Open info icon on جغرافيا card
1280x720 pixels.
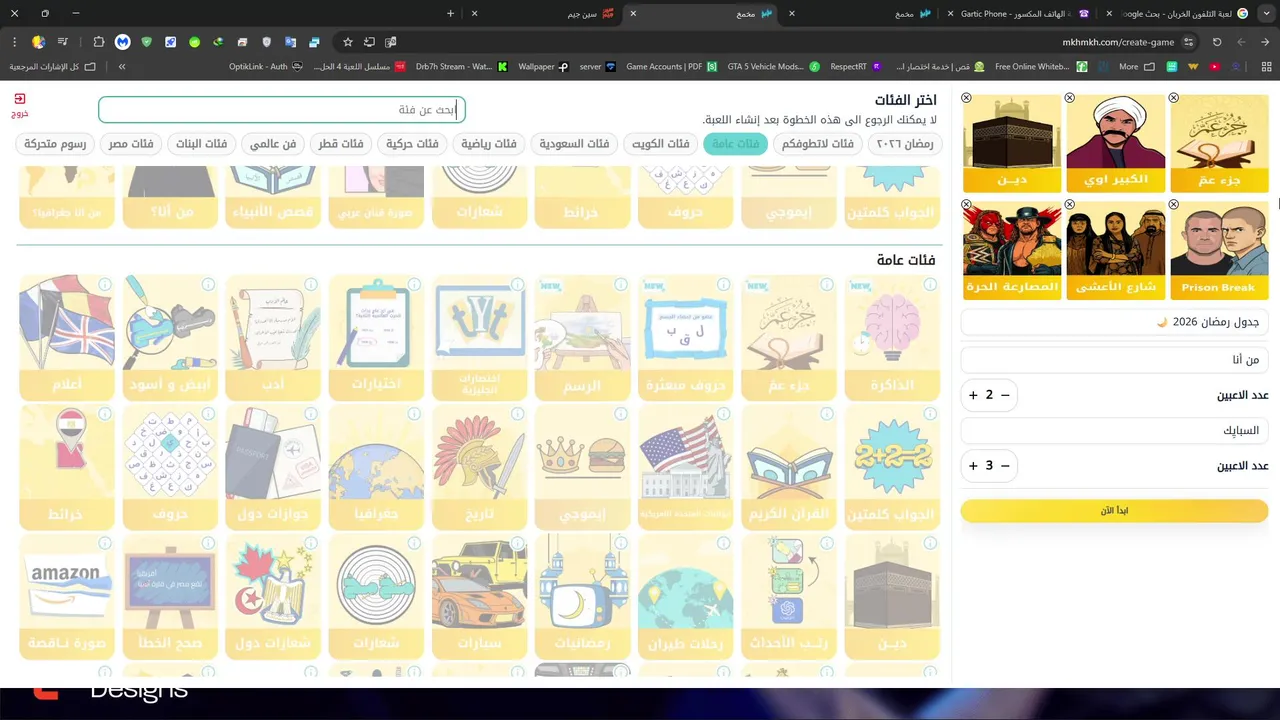click(x=414, y=414)
